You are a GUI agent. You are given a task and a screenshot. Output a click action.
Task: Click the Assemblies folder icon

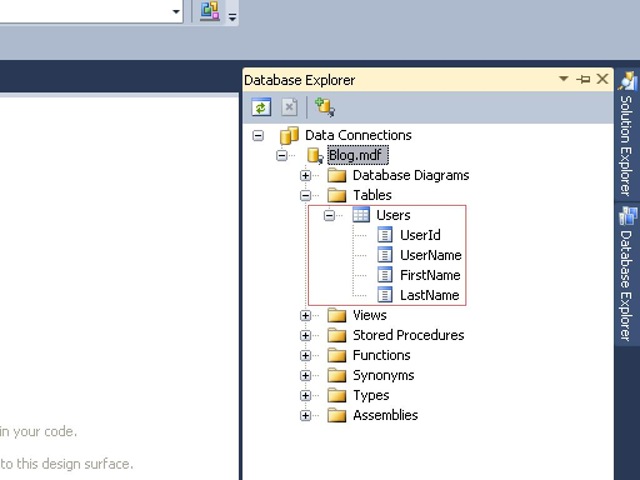(x=337, y=416)
